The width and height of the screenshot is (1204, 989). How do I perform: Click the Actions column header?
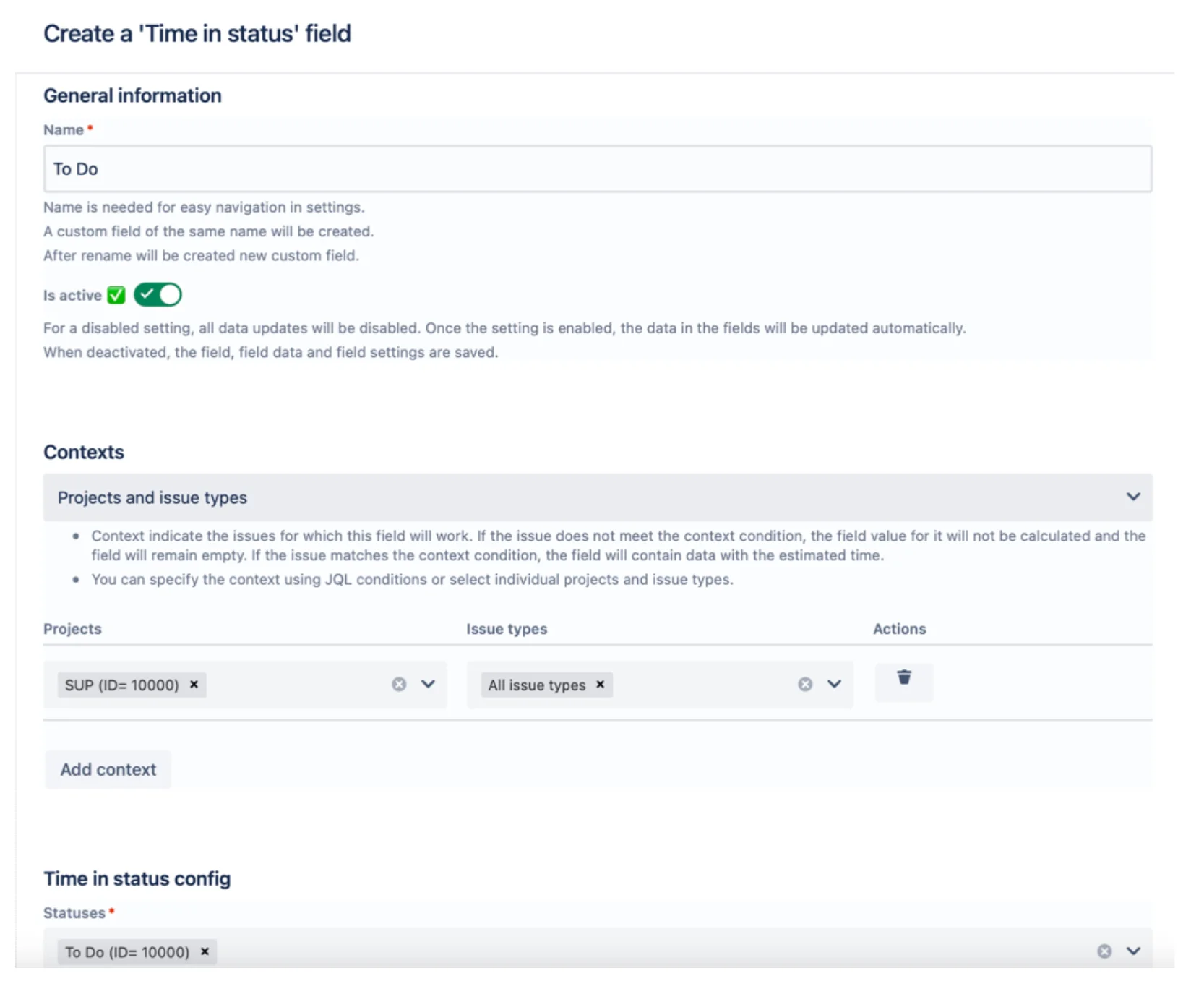(x=899, y=629)
